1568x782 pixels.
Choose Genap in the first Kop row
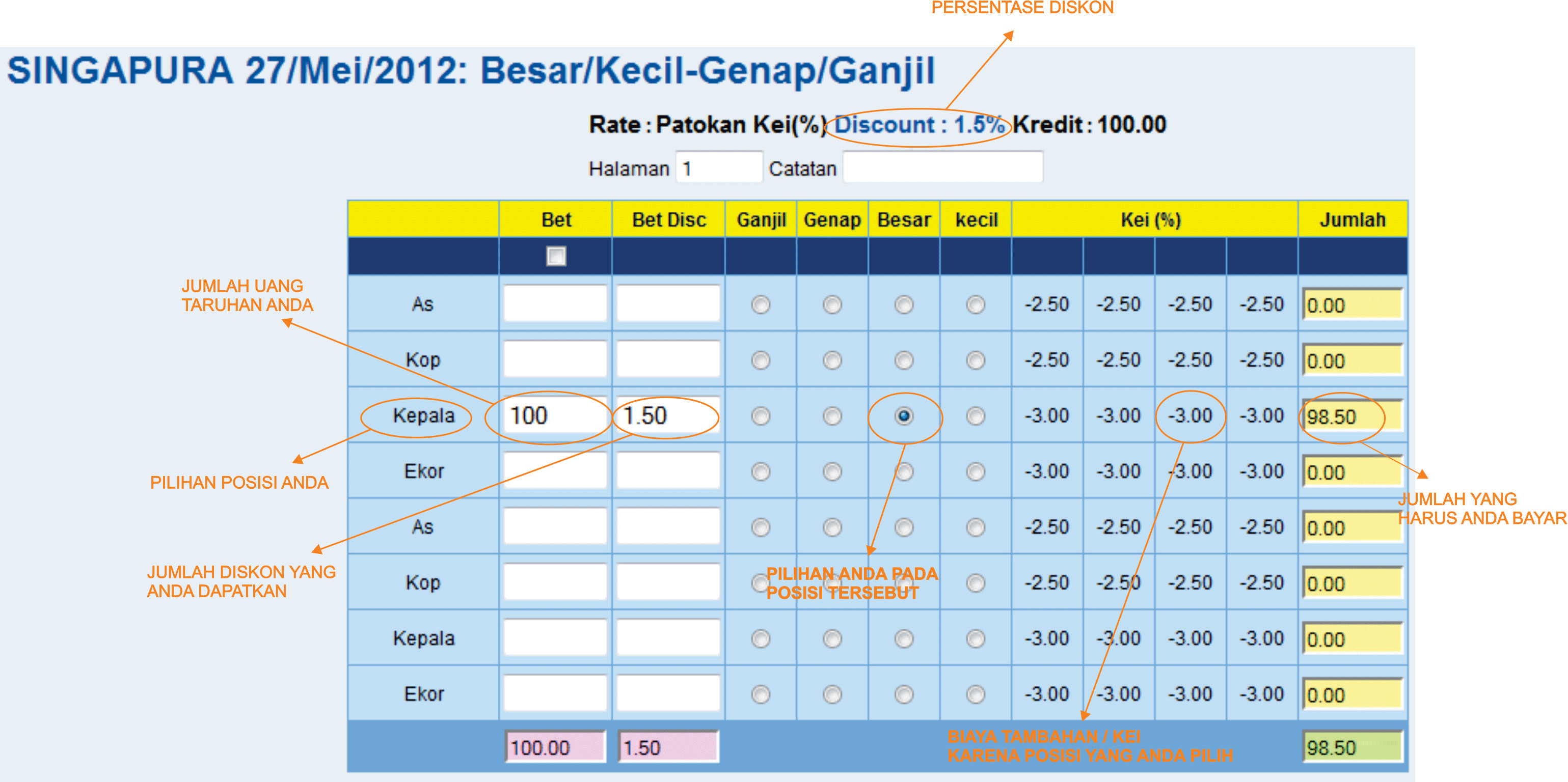click(832, 360)
